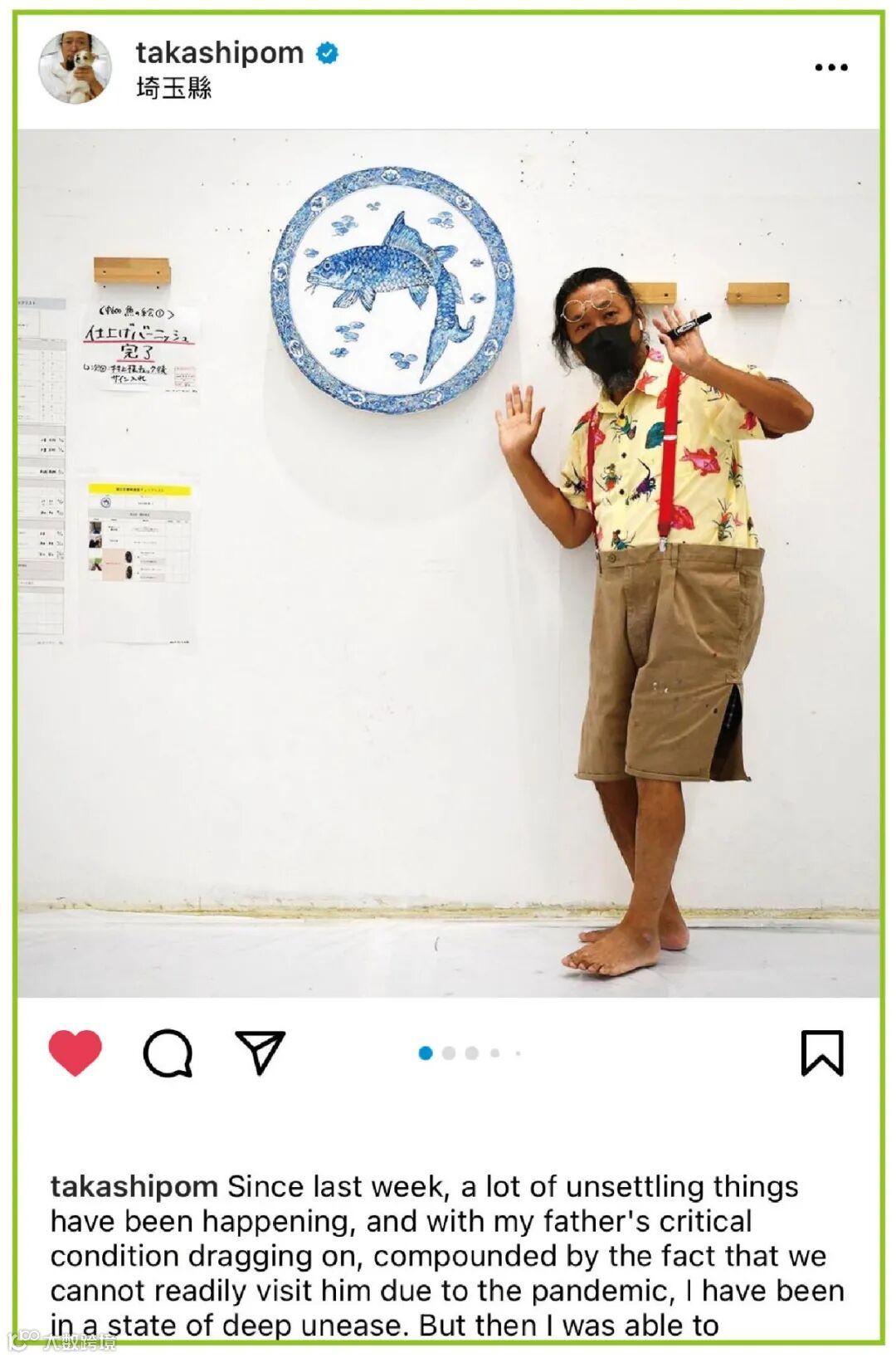Open takashipom's profile picture

tap(75, 67)
